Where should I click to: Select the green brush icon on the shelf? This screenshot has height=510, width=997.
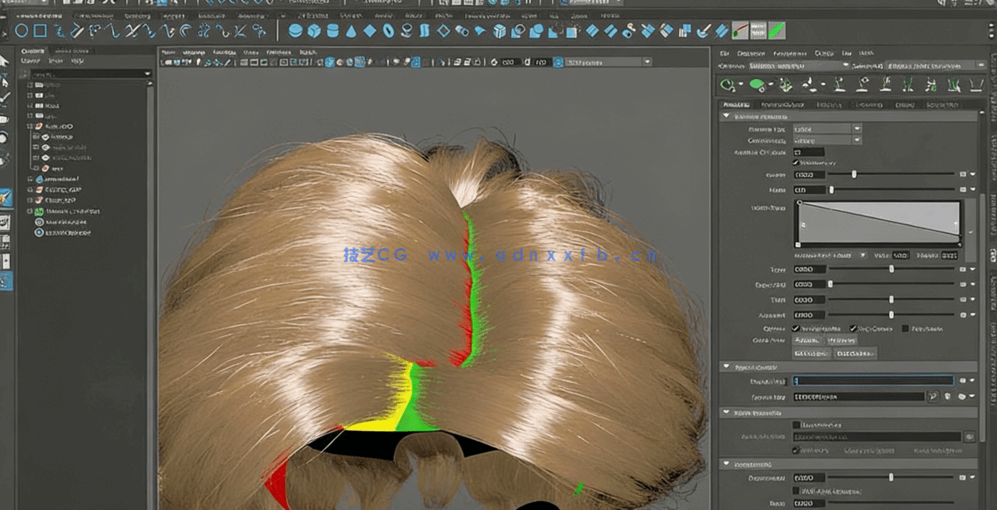776,30
